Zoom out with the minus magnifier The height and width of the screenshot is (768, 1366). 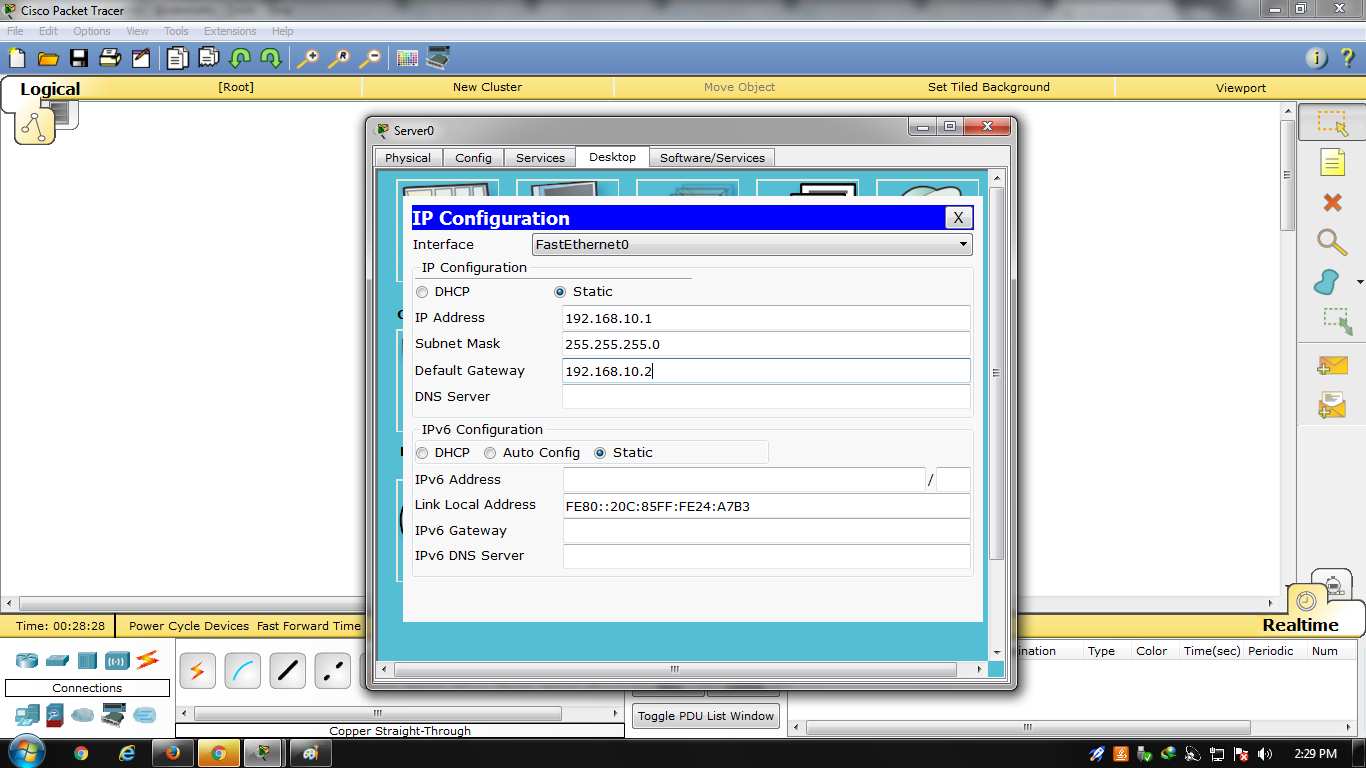370,58
